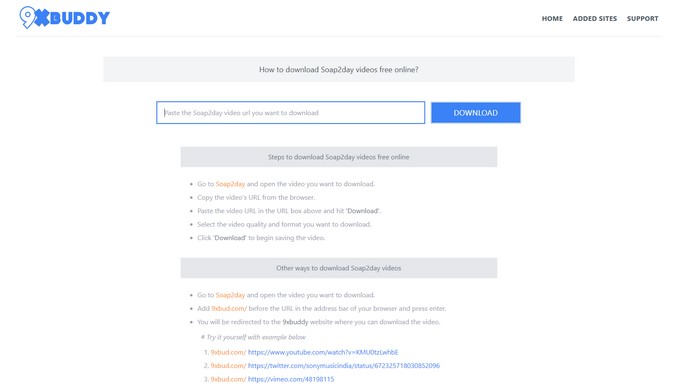699x391 pixels.
Task: Click 9xbud.com/ prefix of first example
Action: [x=228, y=352]
